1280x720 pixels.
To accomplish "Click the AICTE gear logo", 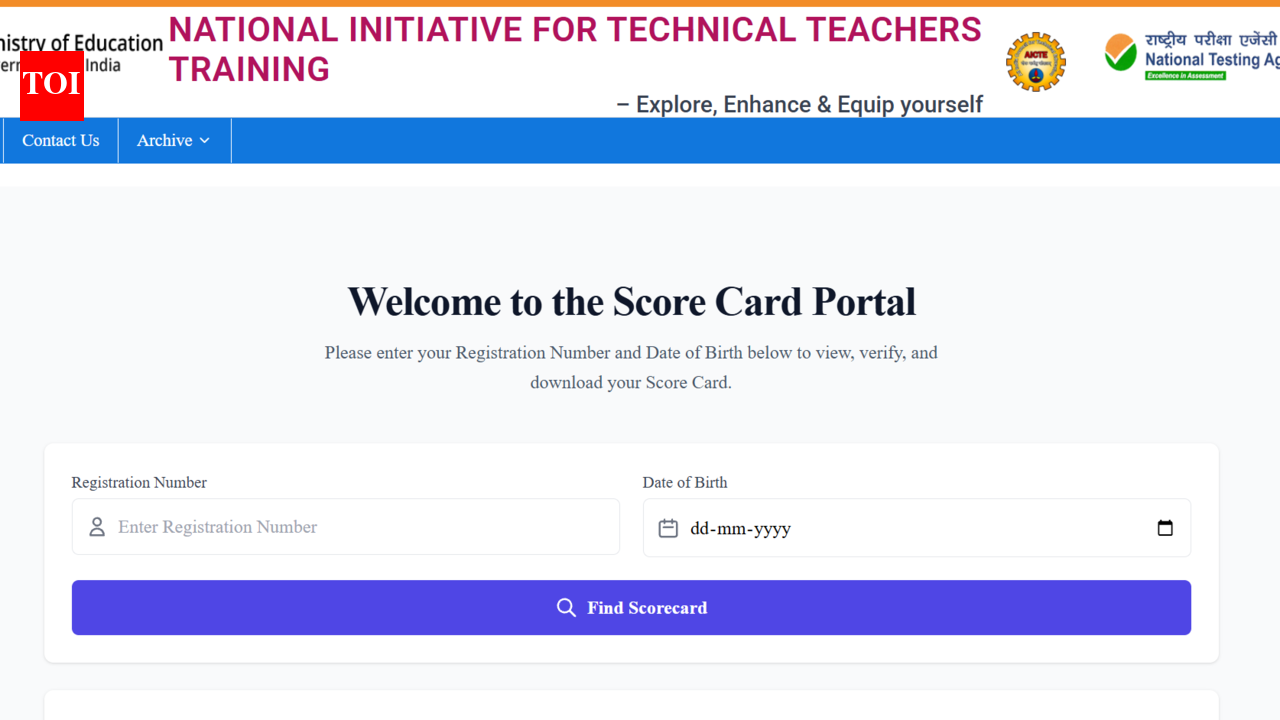I will pos(1036,62).
